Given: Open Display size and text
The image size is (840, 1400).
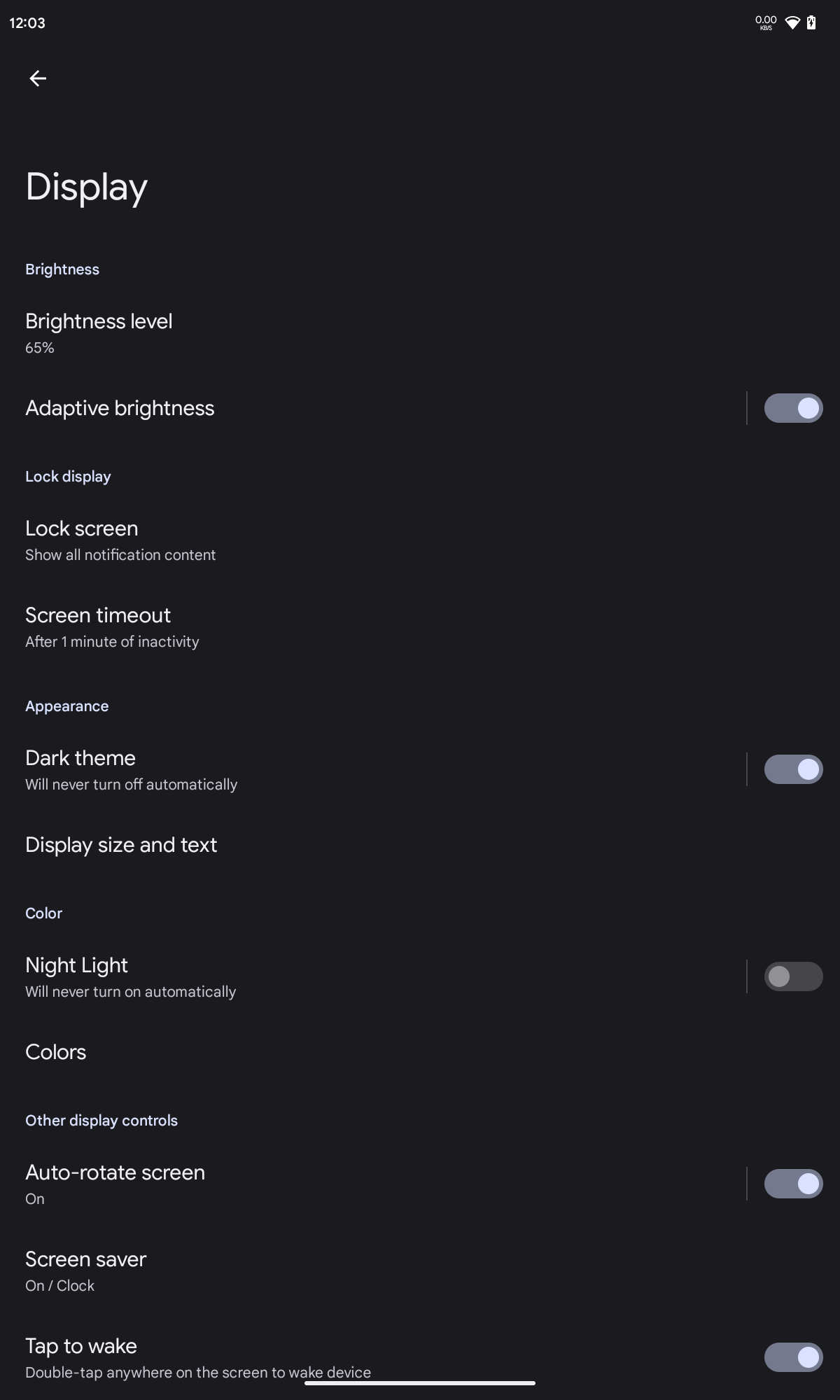Looking at the screenshot, I should click(x=121, y=845).
